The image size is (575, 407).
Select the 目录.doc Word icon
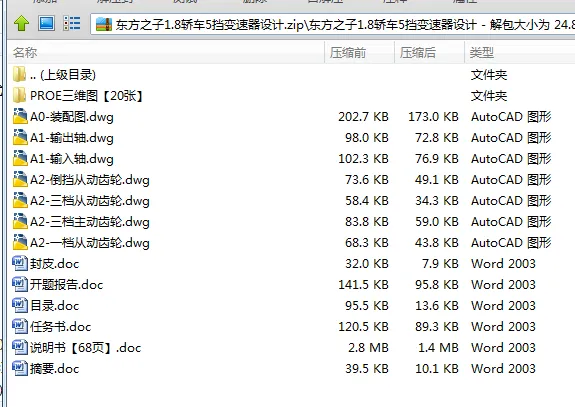coord(20,305)
